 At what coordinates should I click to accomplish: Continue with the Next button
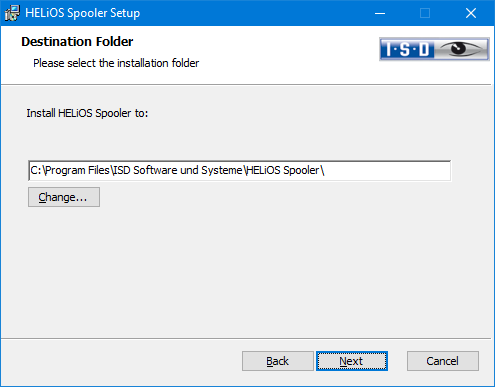352,361
